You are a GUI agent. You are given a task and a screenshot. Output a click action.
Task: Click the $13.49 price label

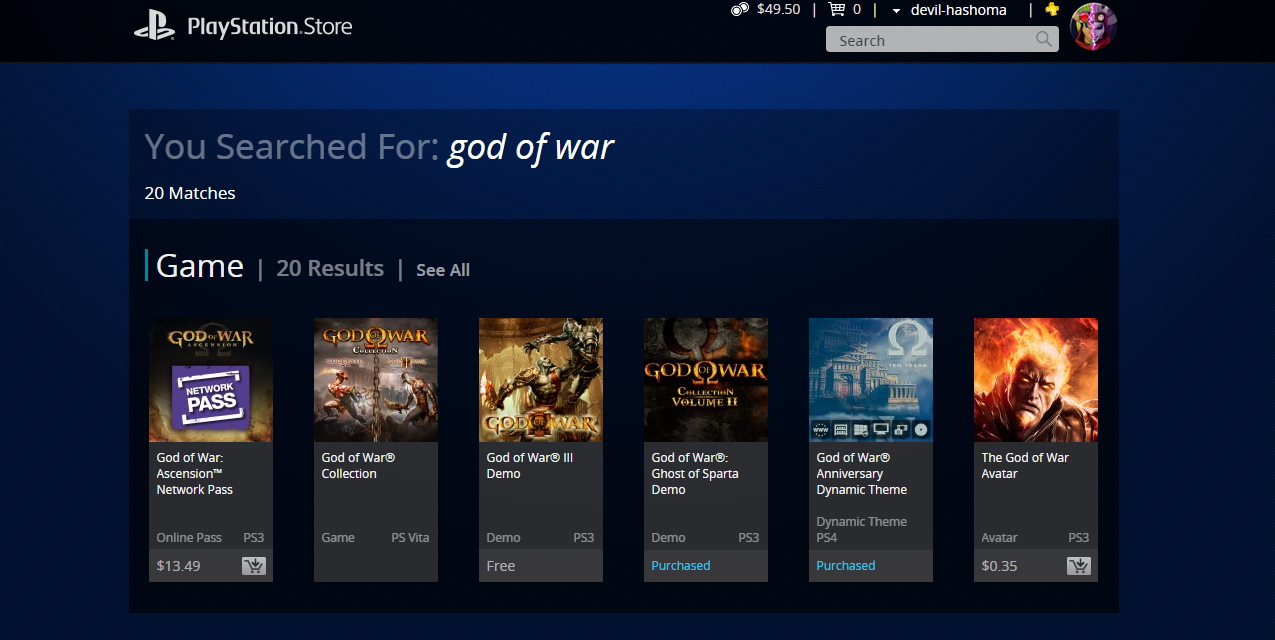click(x=179, y=566)
